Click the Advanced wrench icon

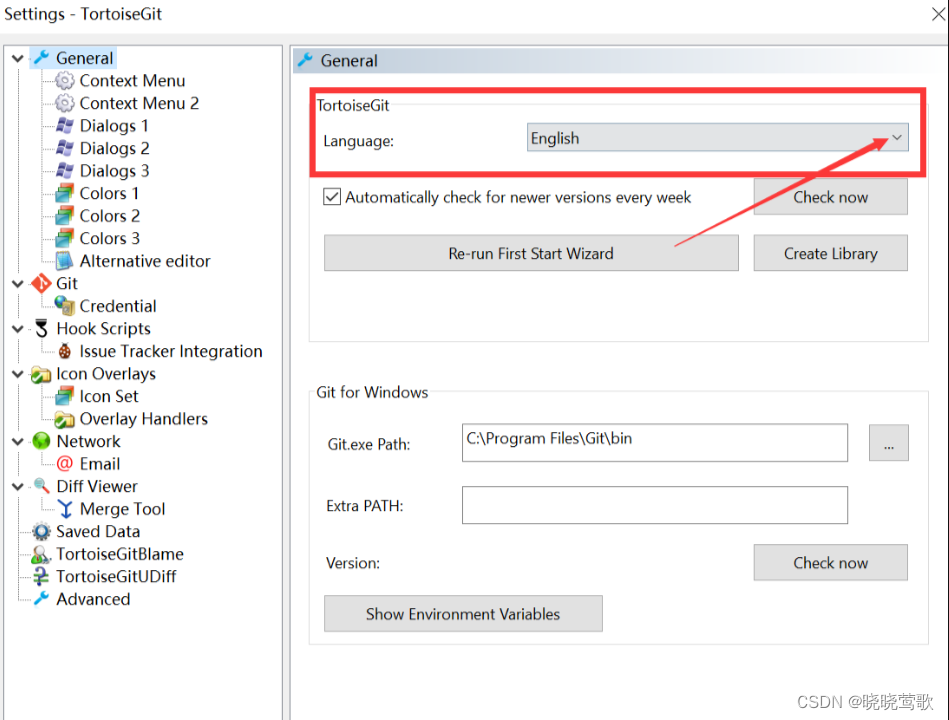click(41, 599)
